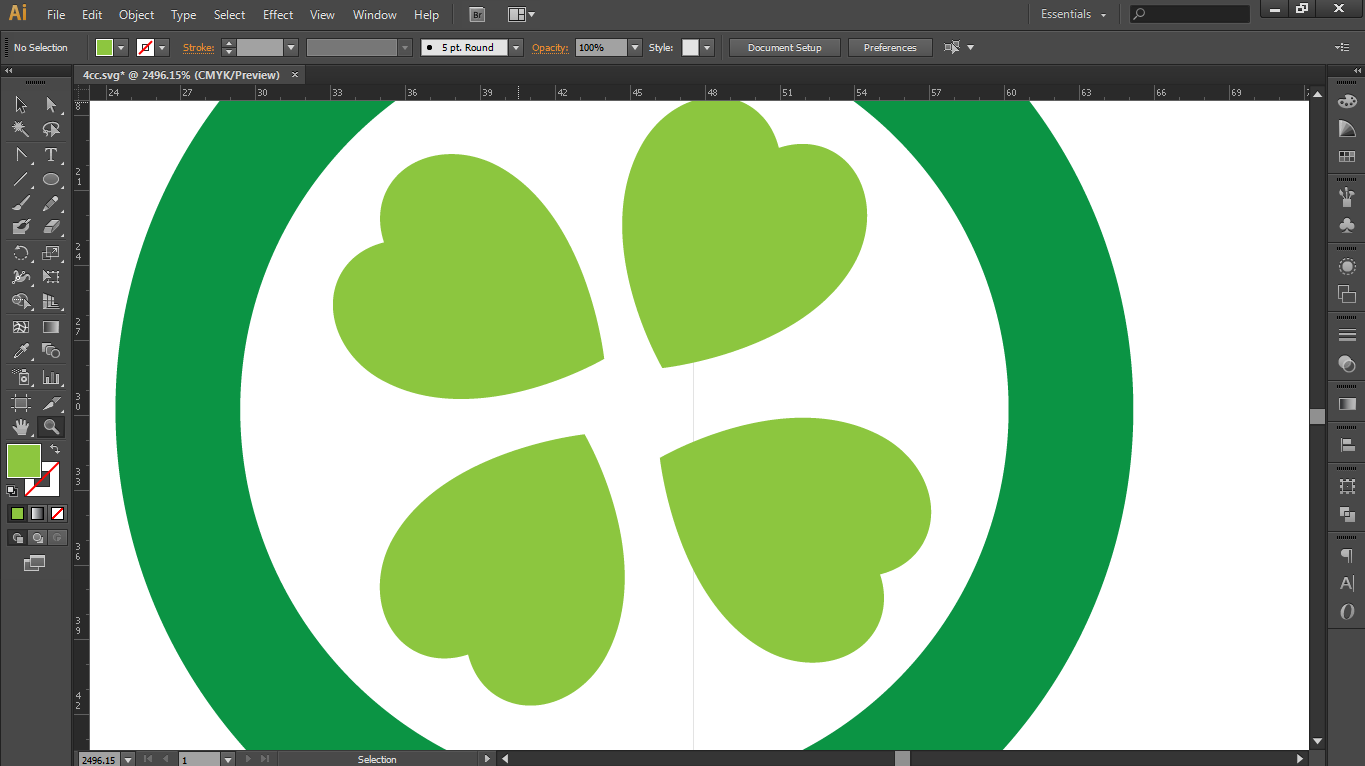Select the Gradient tool in toolbox

(51, 327)
